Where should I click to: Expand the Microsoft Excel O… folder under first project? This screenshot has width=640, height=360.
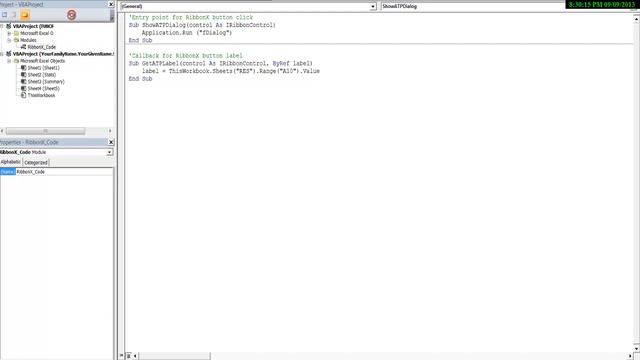[x=9, y=33]
